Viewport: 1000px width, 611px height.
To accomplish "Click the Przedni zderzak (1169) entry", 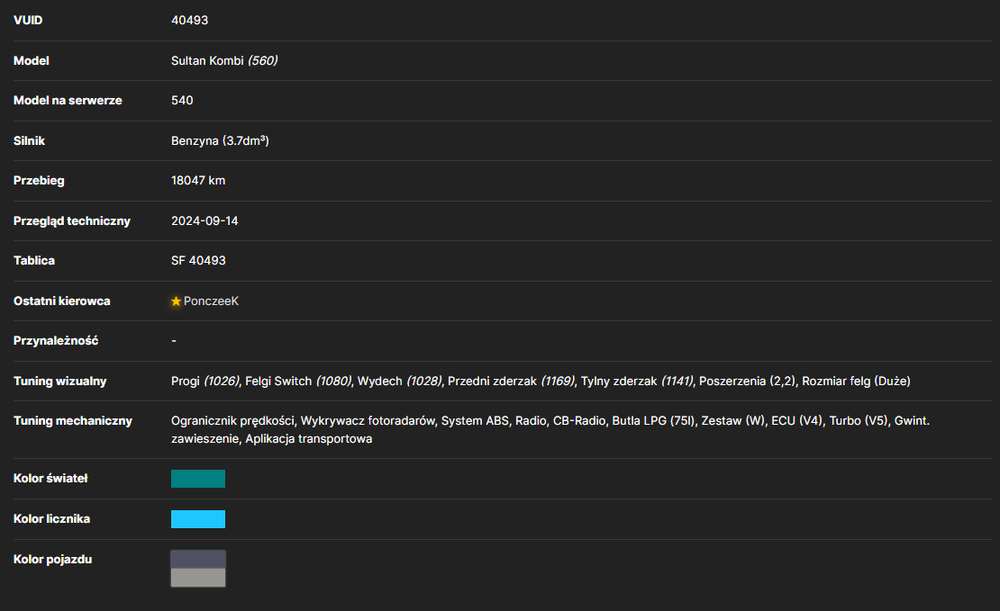I will [x=511, y=381].
